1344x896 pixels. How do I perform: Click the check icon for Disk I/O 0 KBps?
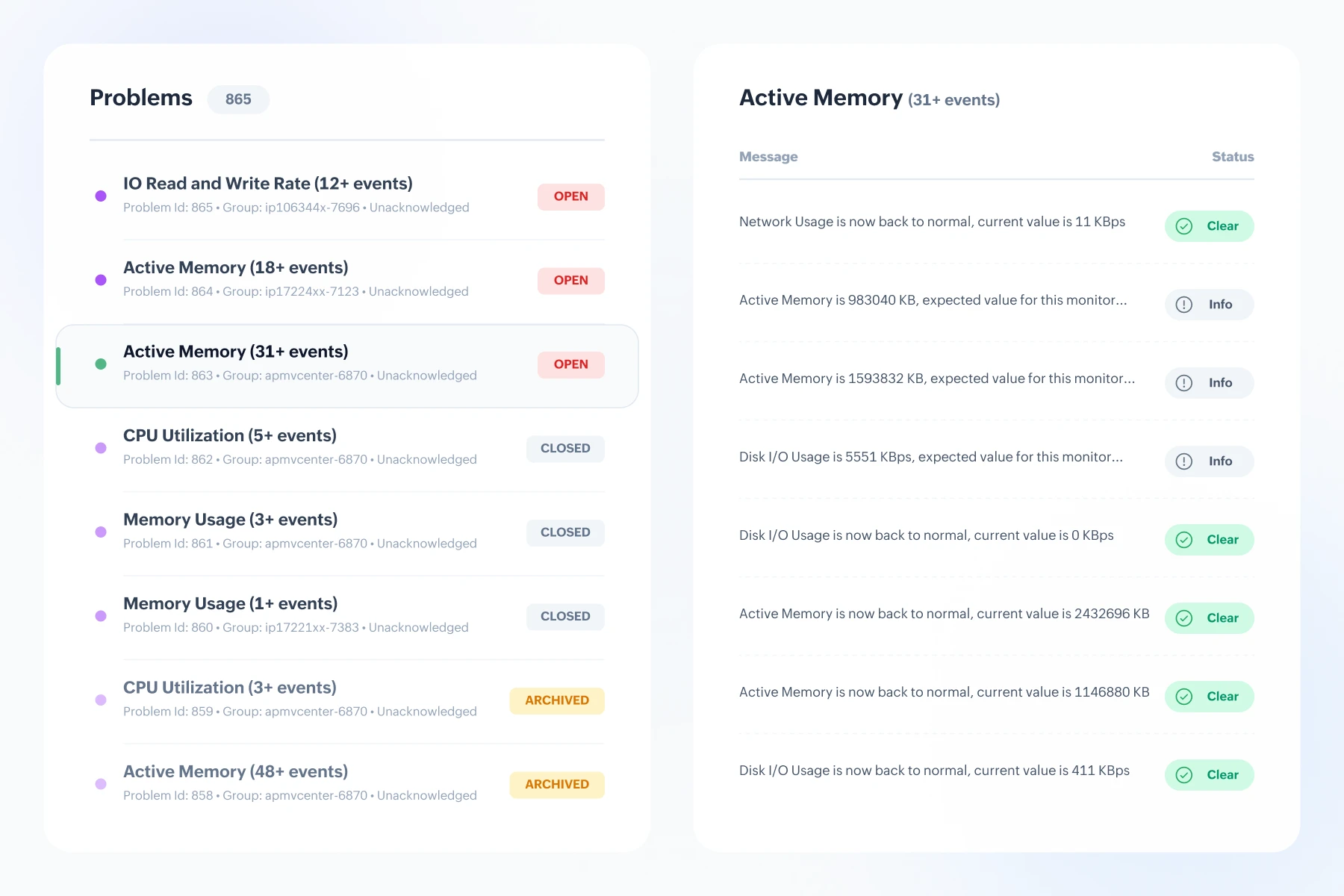(x=1184, y=540)
